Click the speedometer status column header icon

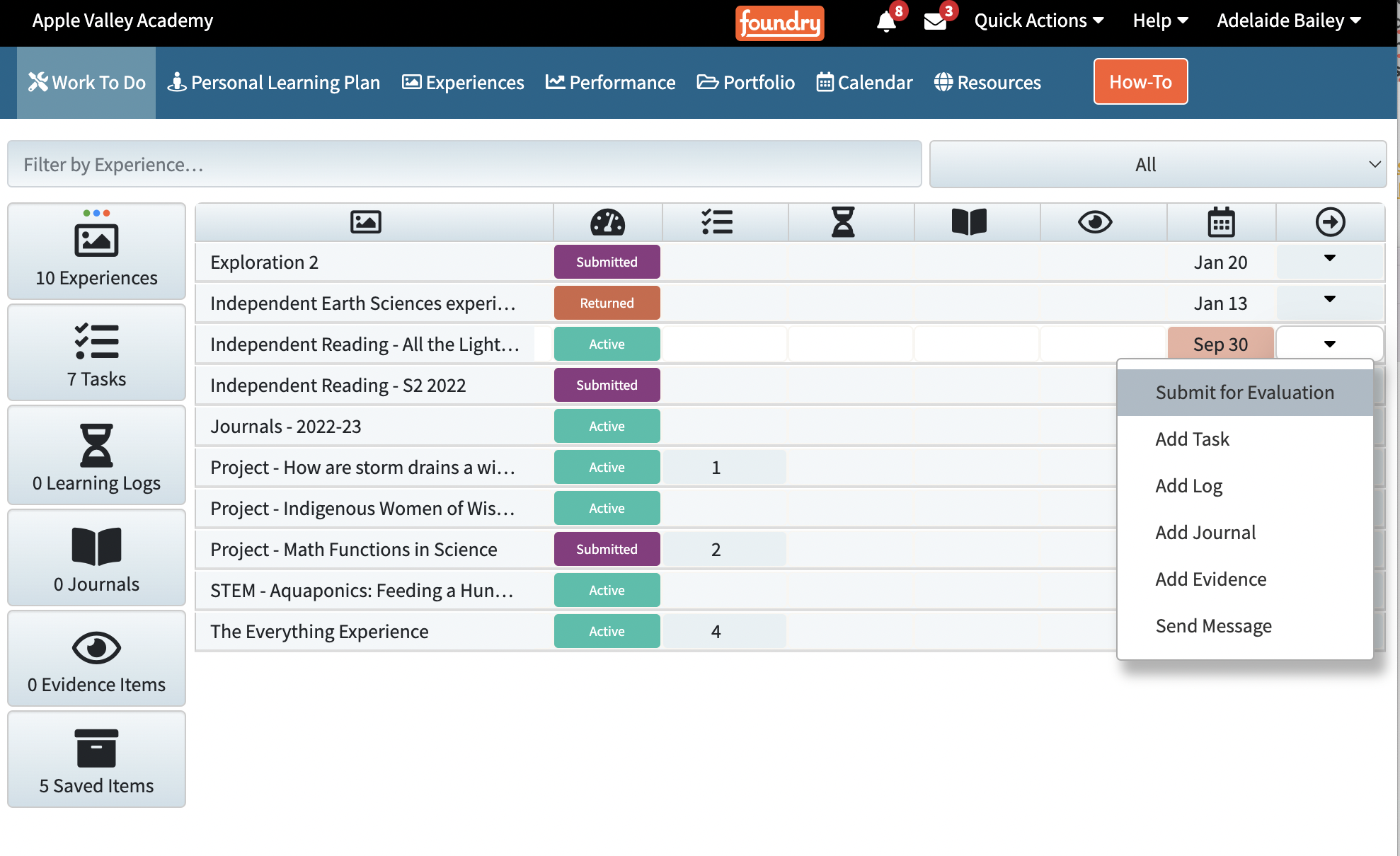[x=607, y=222]
